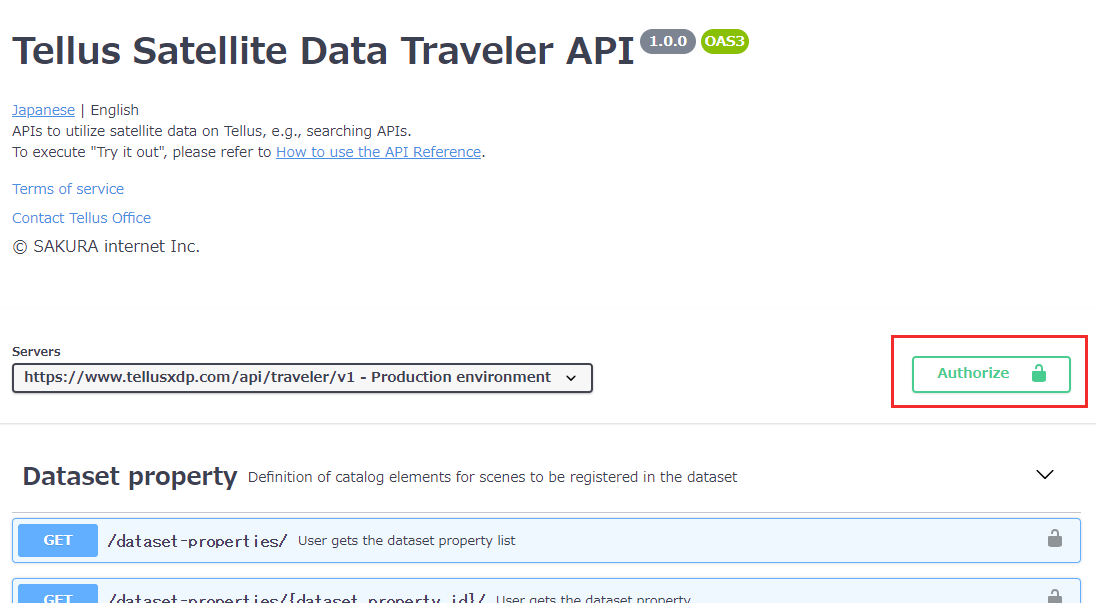Click the Dataset property section heading

point(130,477)
